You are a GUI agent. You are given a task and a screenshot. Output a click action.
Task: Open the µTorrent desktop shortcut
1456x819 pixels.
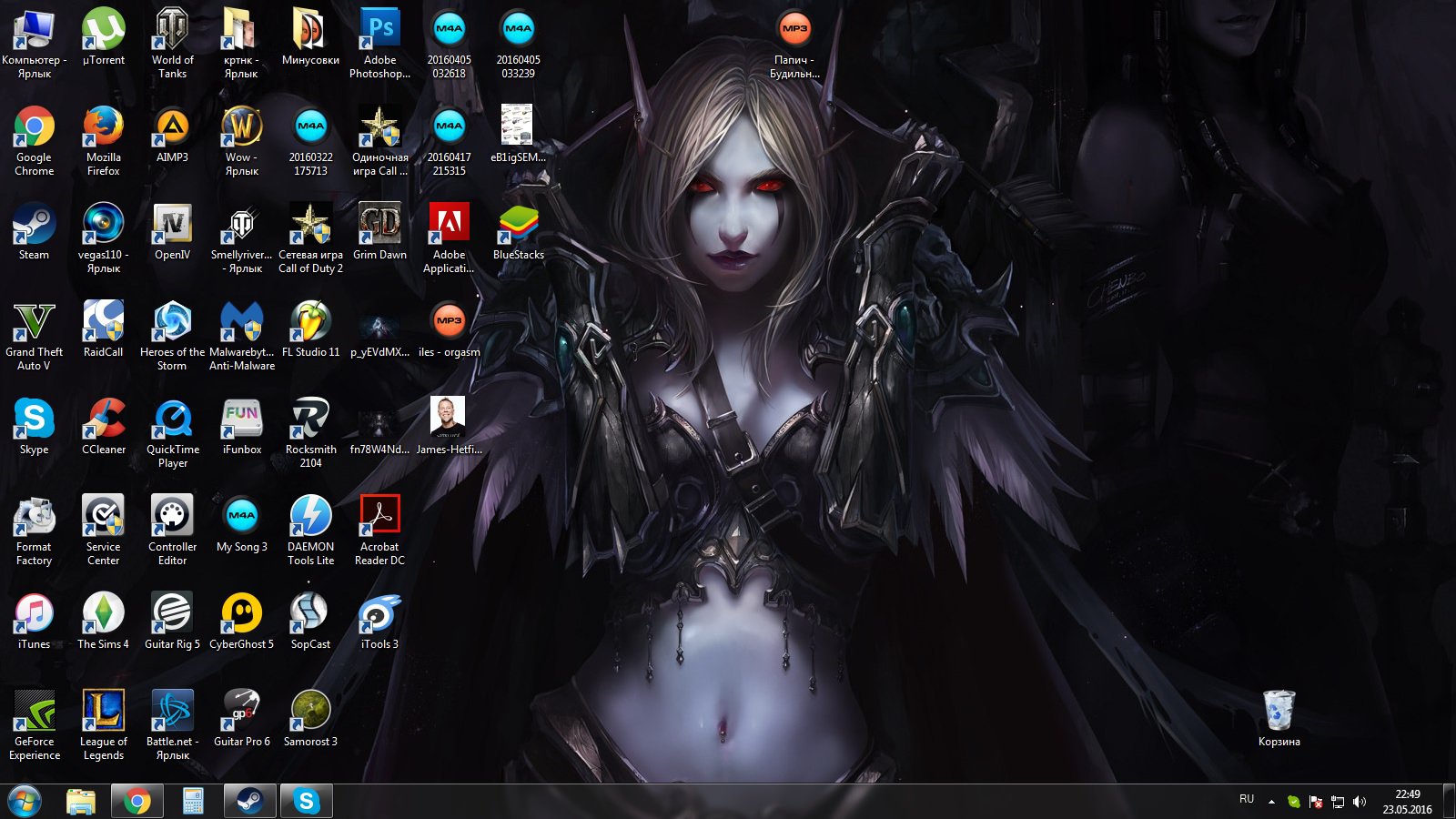click(x=103, y=29)
